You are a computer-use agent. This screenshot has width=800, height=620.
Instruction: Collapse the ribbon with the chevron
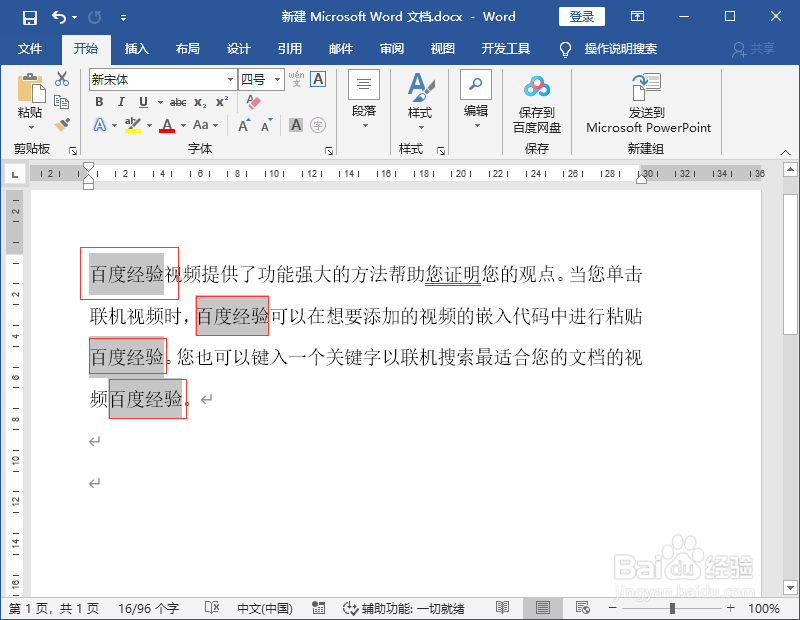785,152
